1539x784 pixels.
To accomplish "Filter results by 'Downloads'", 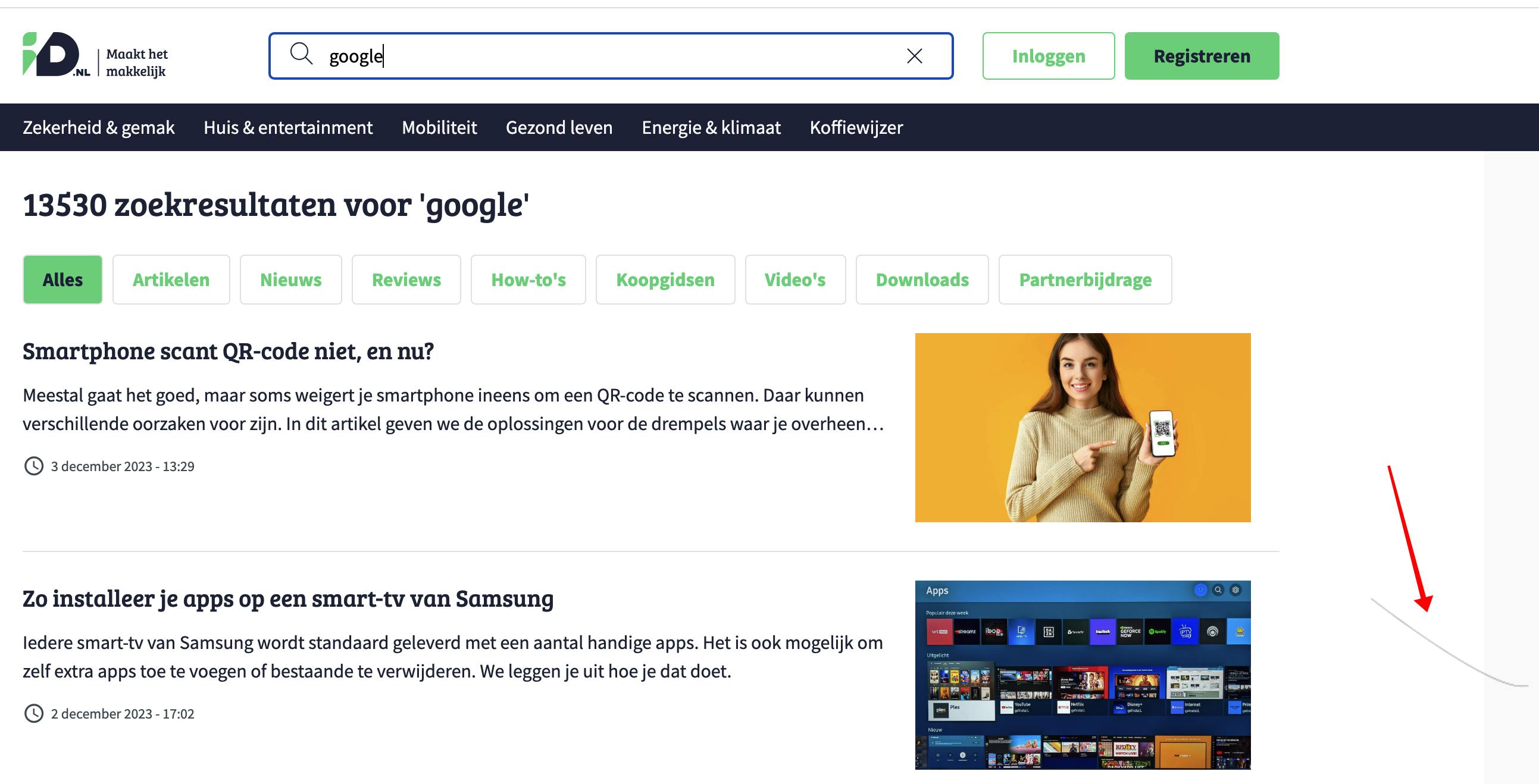I will [x=922, y=279].
